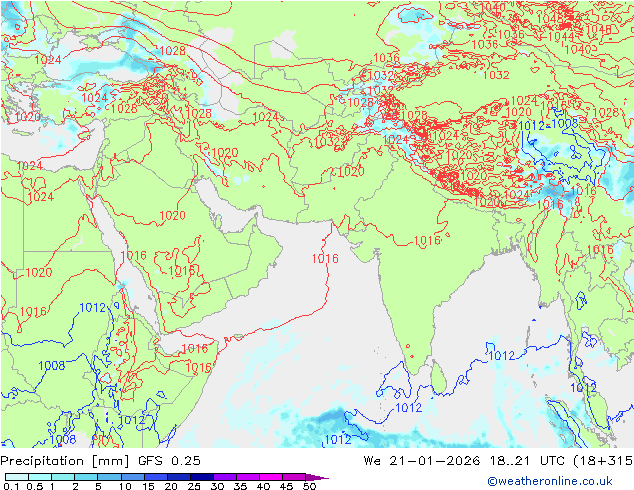Click the 1044 isobar label
Screen dimensions: 634x490
[561, 36]
